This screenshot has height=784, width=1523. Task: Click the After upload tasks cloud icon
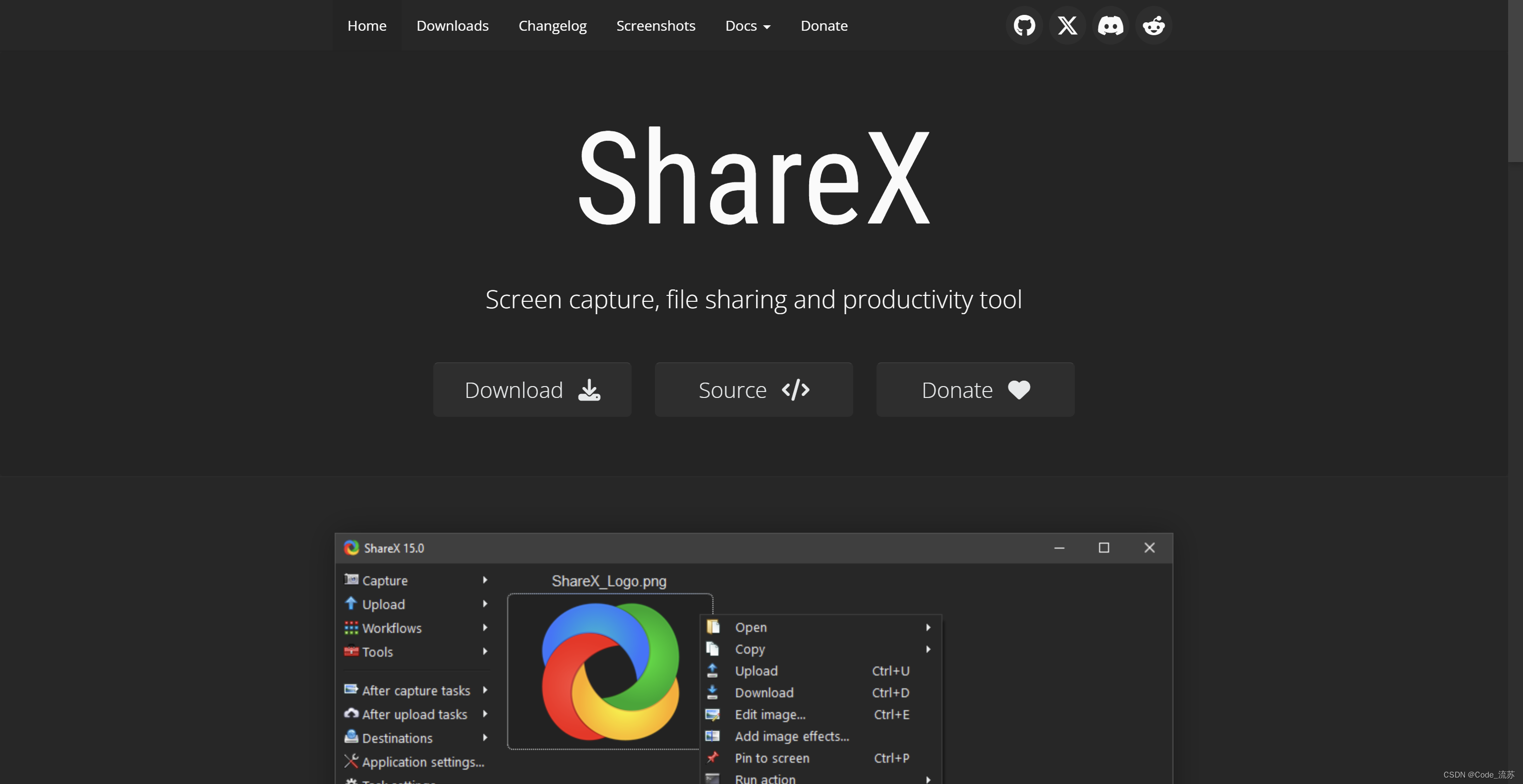351,714
